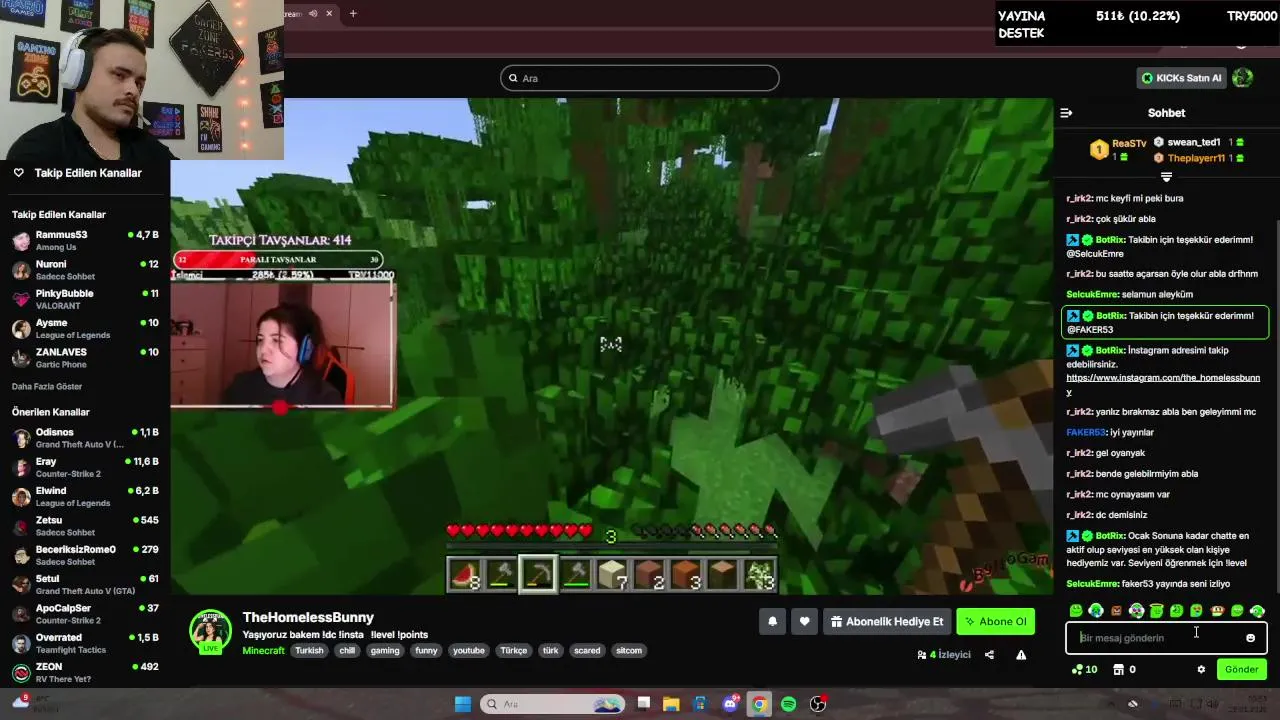Open chat settings gear icon
Image resolution: width=1280 pixels, height=720 pixels.
[1201, 669]
